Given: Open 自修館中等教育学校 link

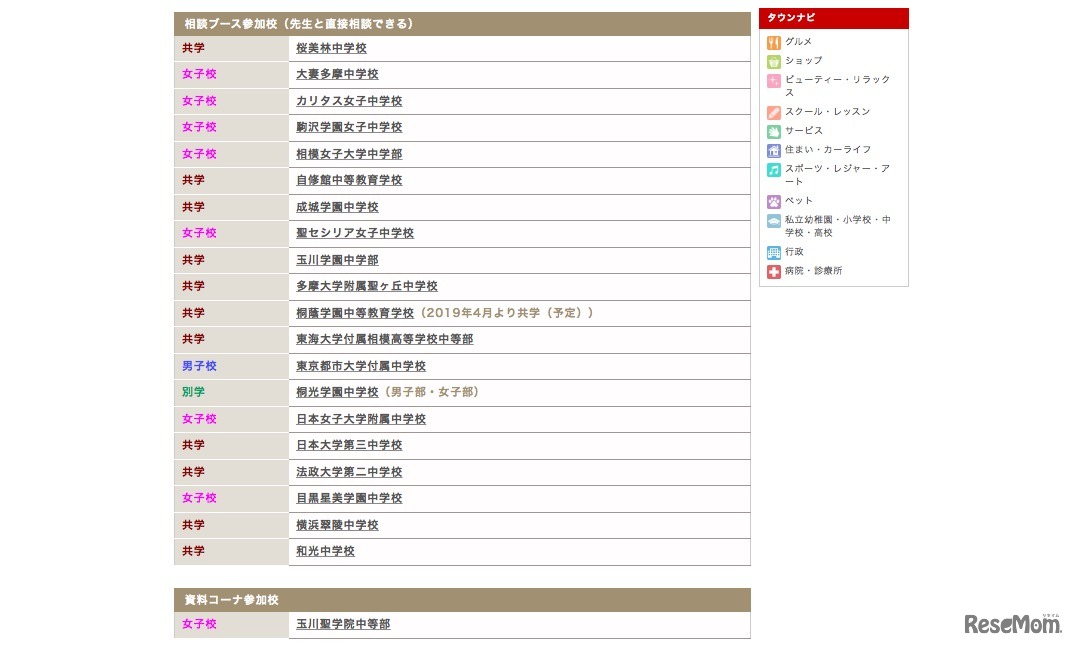Looking at the screenshot, I should click(x=349, y=180).
